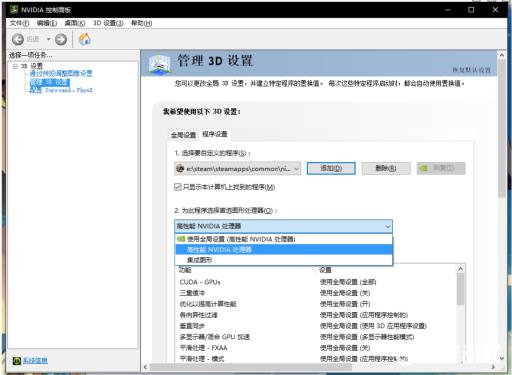Select the highlighted 管理 3D 设置 tree item
This screenshot has width=512, height=375.
(50, 82)
